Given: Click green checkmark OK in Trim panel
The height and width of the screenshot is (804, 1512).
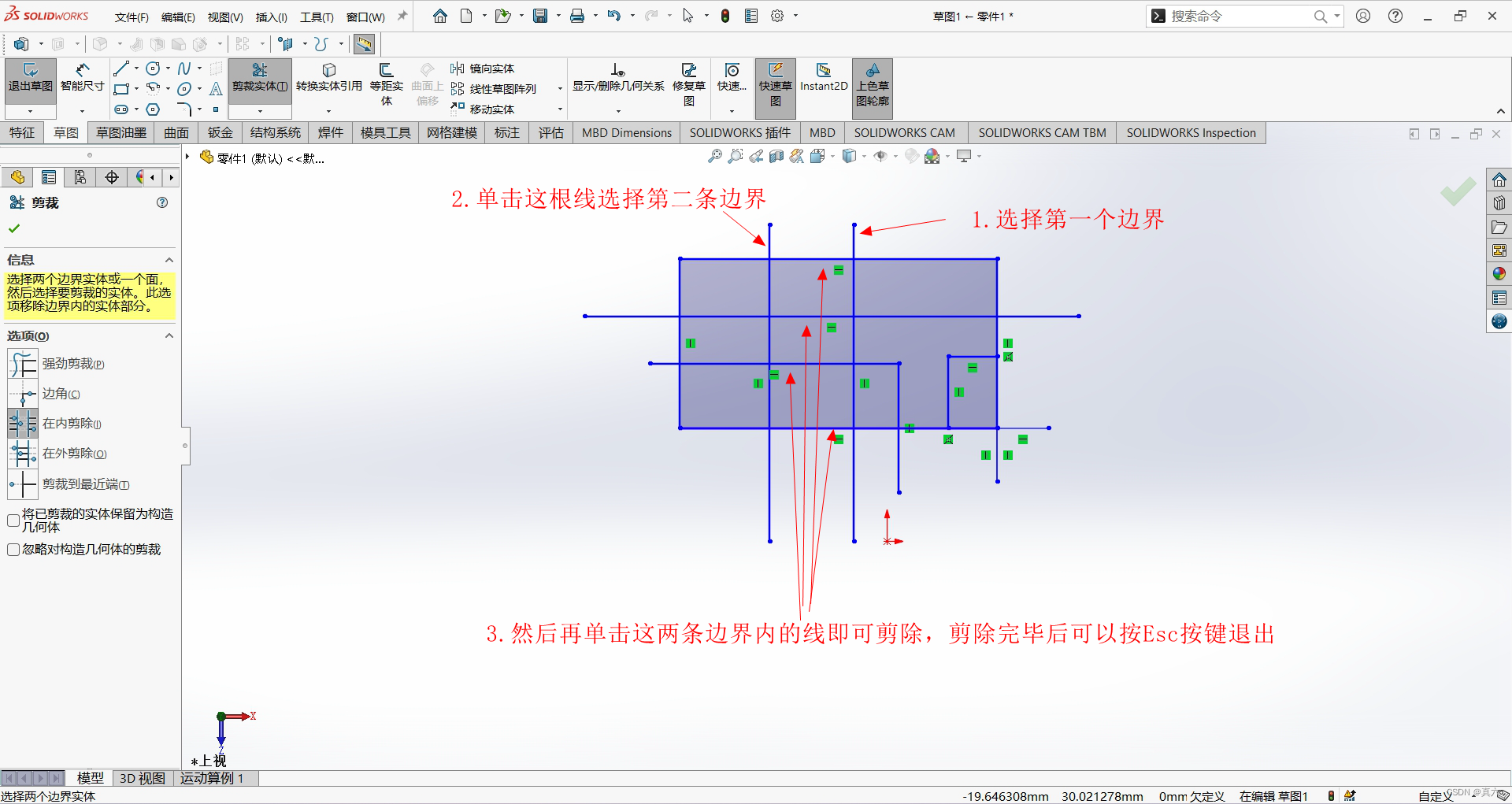Looking at the screenshot, I should point(14,228).
